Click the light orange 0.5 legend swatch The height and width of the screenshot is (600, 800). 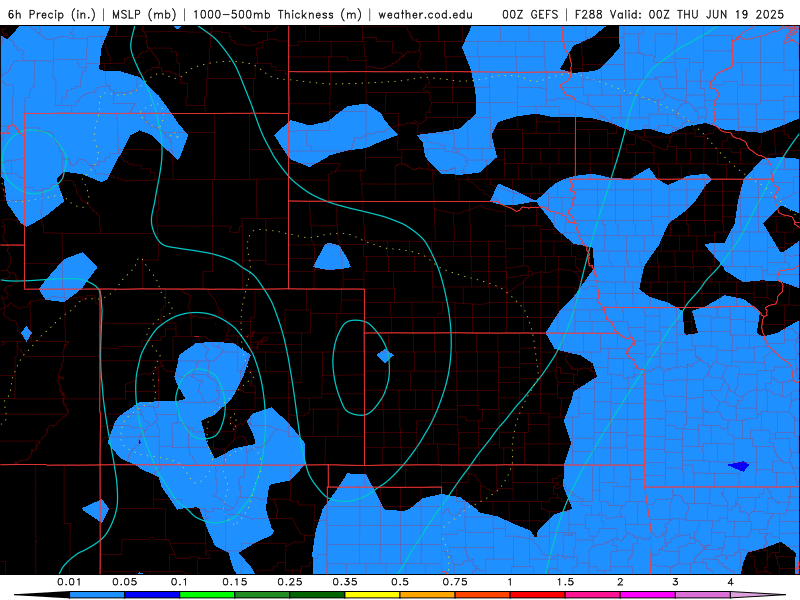click(428, 595)
